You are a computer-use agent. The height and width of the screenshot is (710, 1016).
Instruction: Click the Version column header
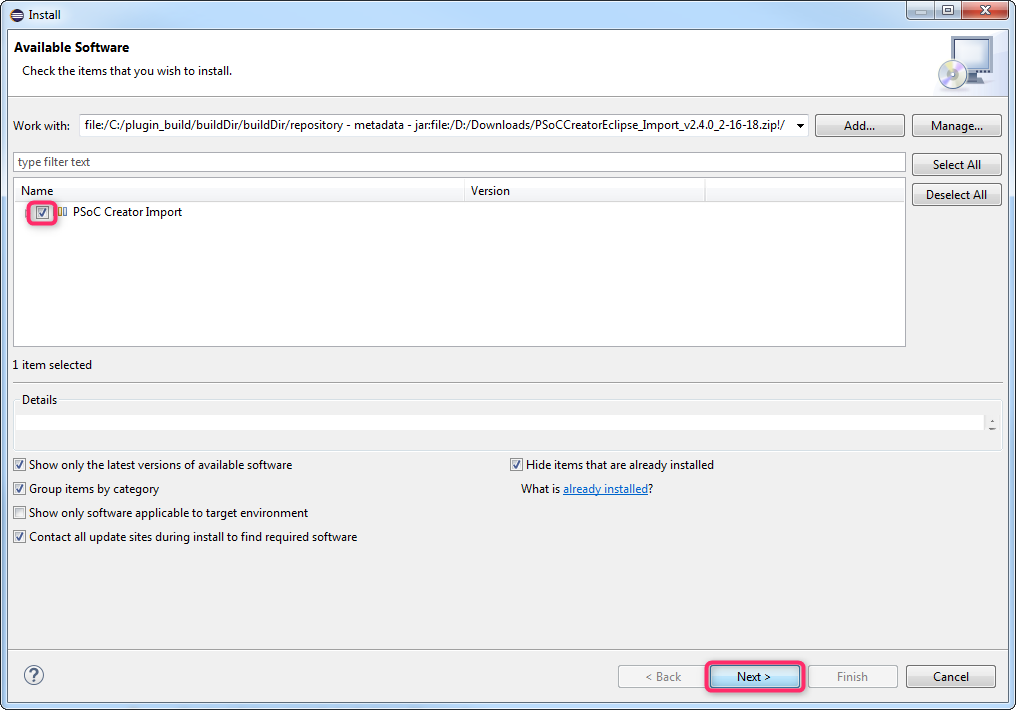(x=584, y=190)
